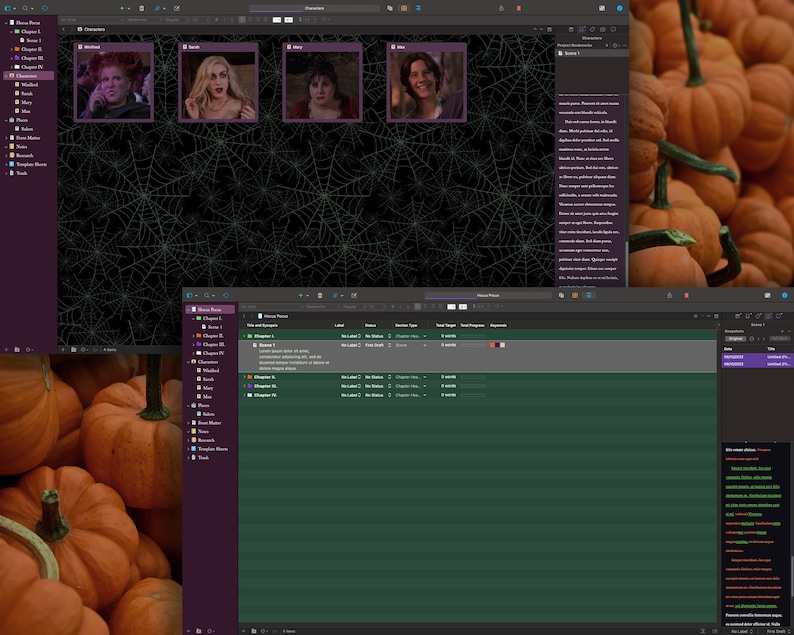The height and width of the screenshot is (635, 794).
Task: Open Status dropdown showing First Draft
Action: [x=378, y=345]
